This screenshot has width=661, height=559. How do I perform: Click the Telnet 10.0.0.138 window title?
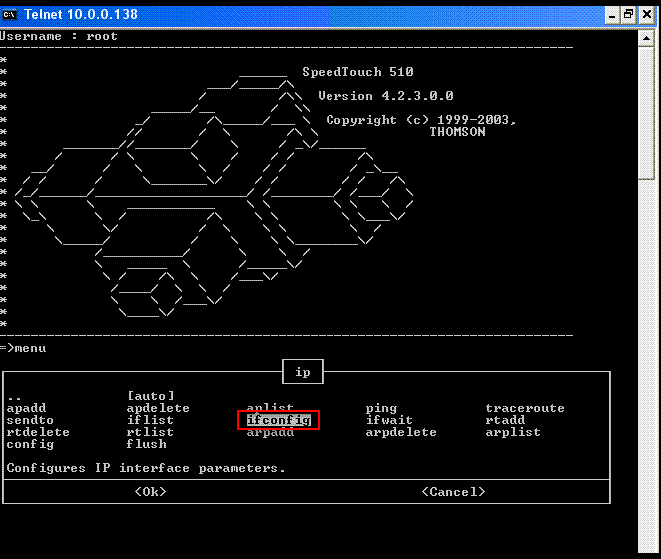click(x=81, y=15)
